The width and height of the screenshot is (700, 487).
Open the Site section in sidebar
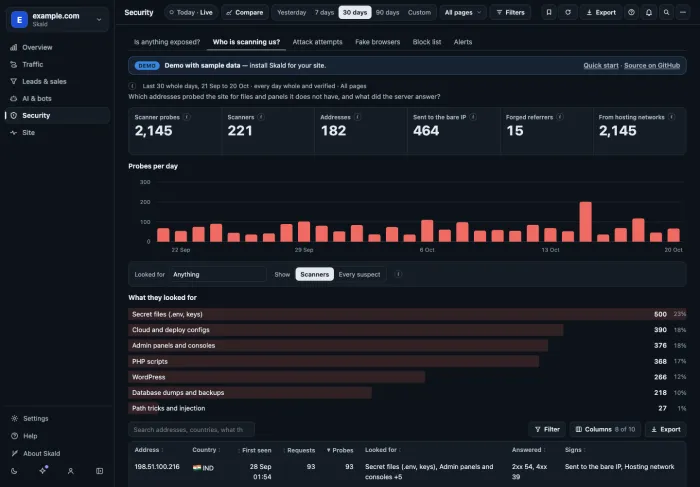[x=57, y=132]
